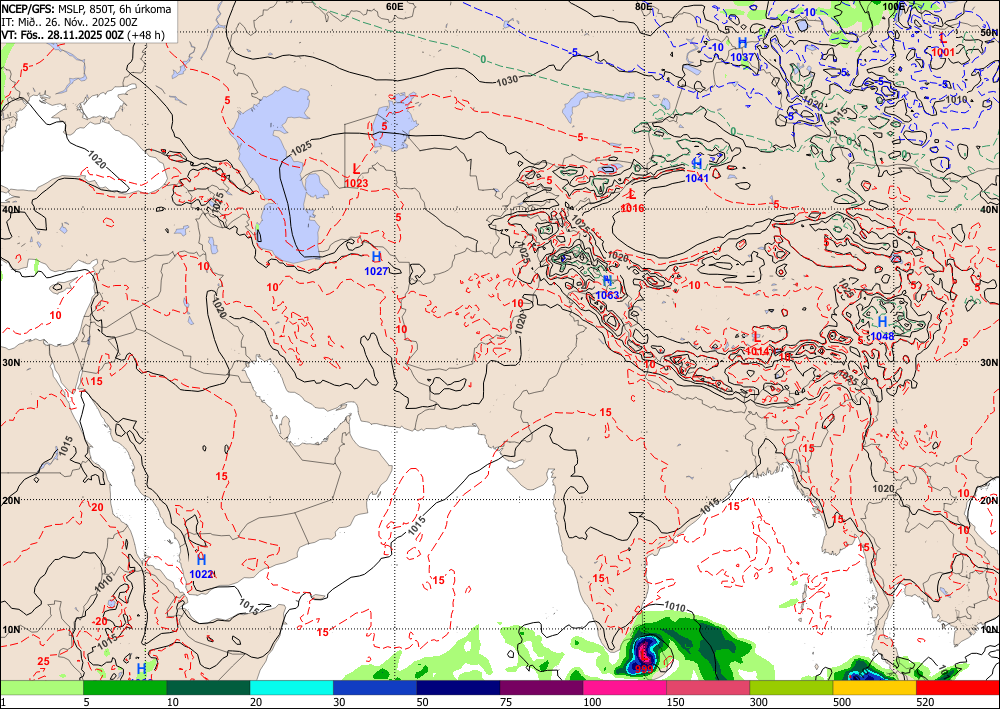Click the red L symbol above 1016

coord(632,194)
